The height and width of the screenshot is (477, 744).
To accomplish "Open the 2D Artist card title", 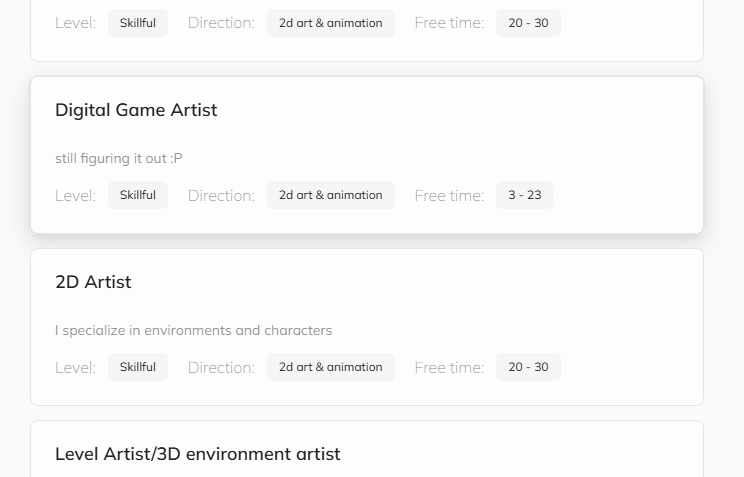I will tap(93, 282).
